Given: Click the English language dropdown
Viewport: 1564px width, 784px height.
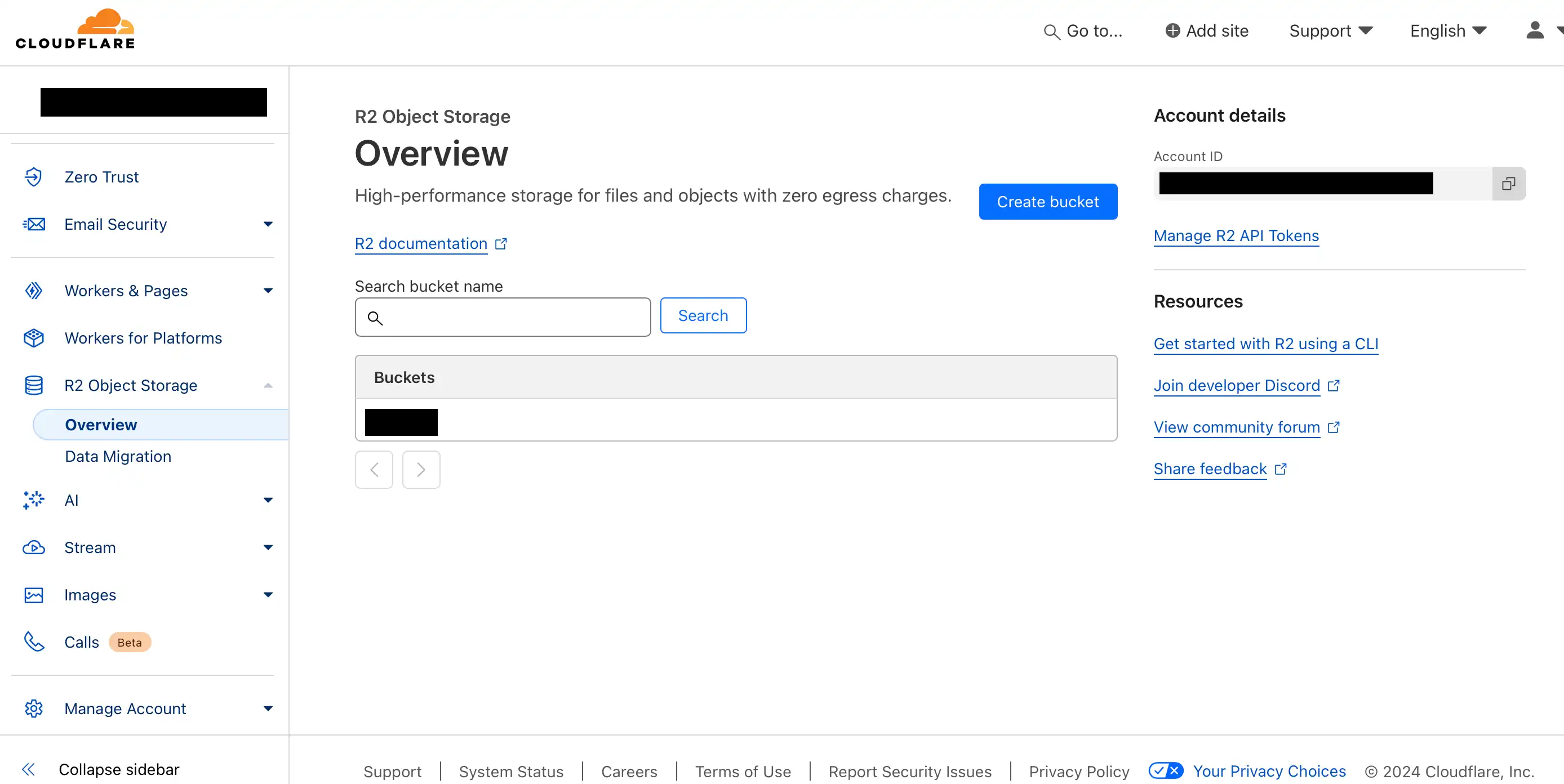Looking at the screenshot, I should [x=1448, y=31].
